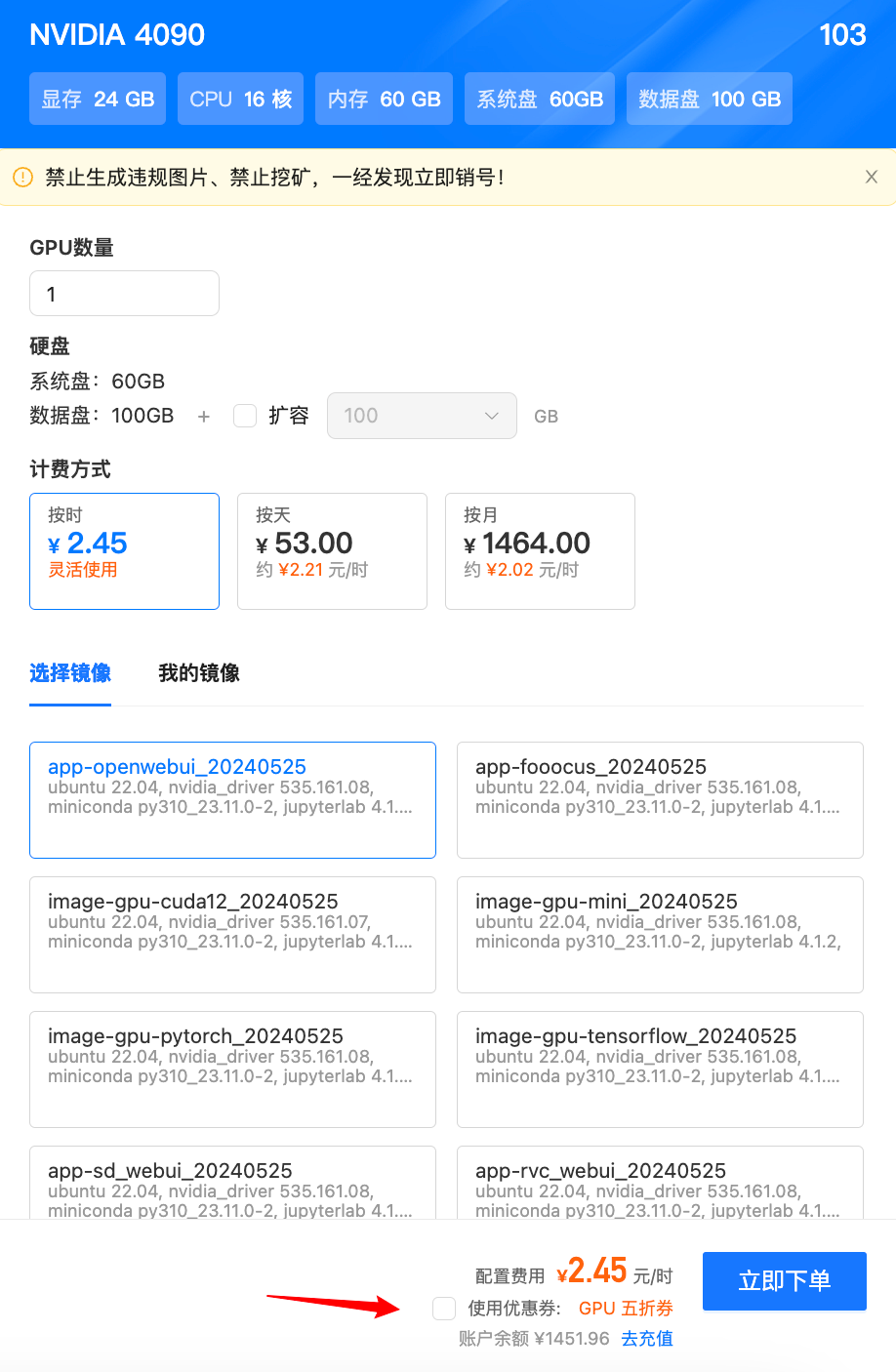Click the 立即下单 order button
Viewport: 896px width, 1372px height.
pyautogui.click(x=785, y=1280)
